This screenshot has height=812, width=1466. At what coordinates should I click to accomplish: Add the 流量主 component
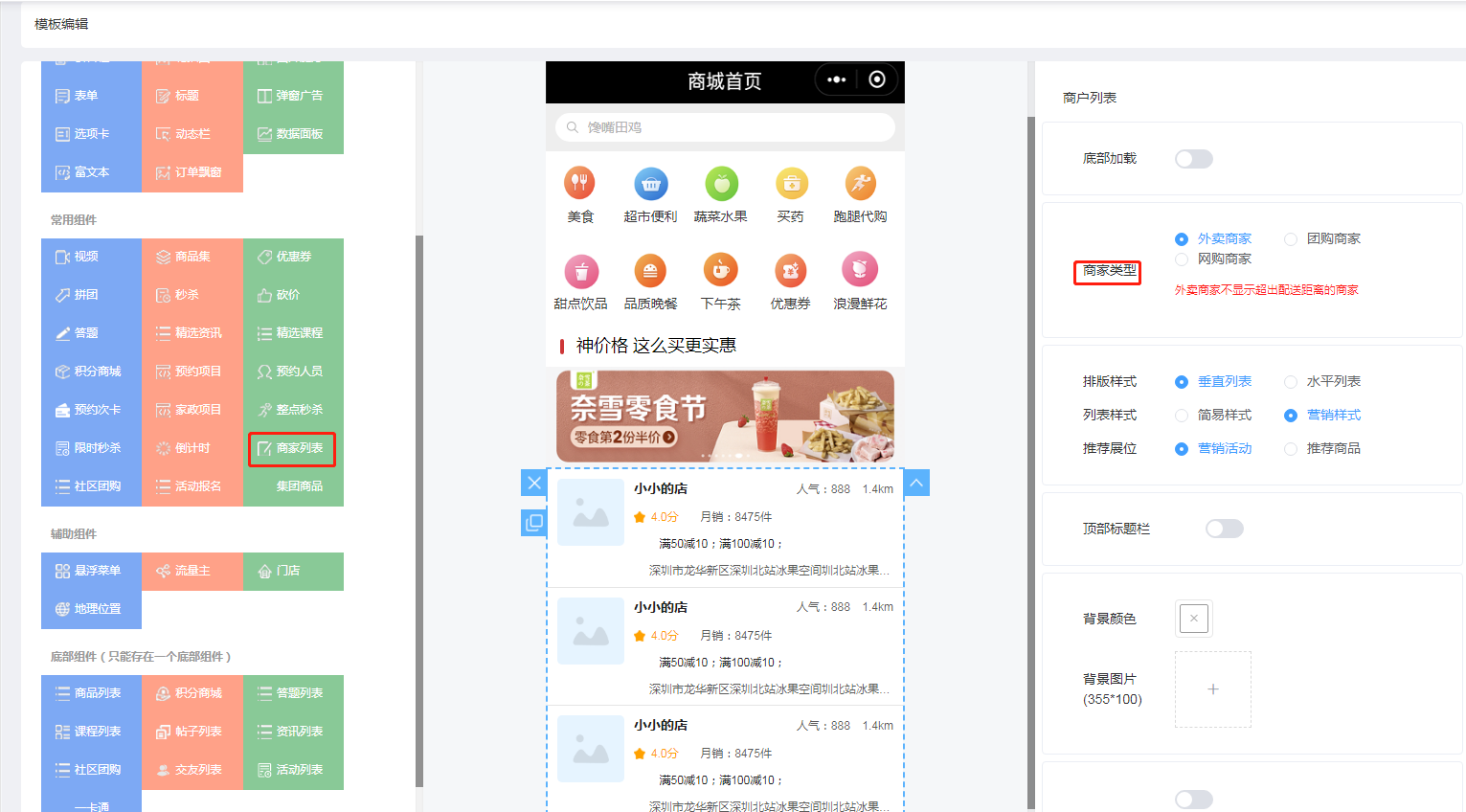pyautogui.click(x=192, y=571)
